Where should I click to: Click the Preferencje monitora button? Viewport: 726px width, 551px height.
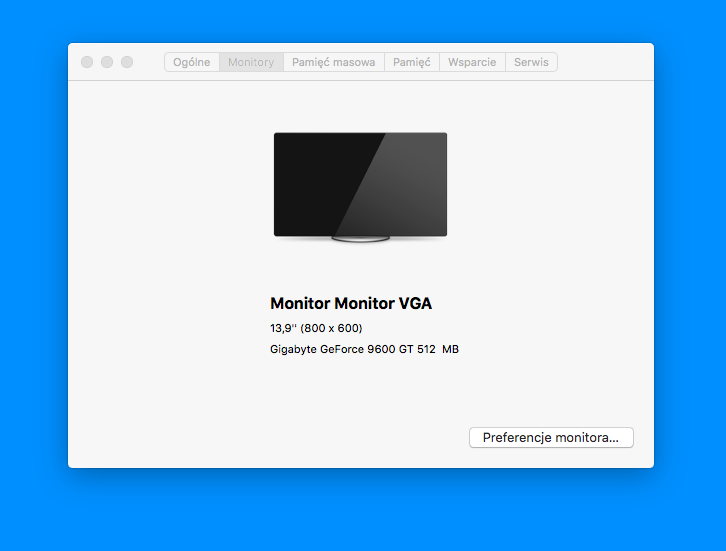coord(551,438)
